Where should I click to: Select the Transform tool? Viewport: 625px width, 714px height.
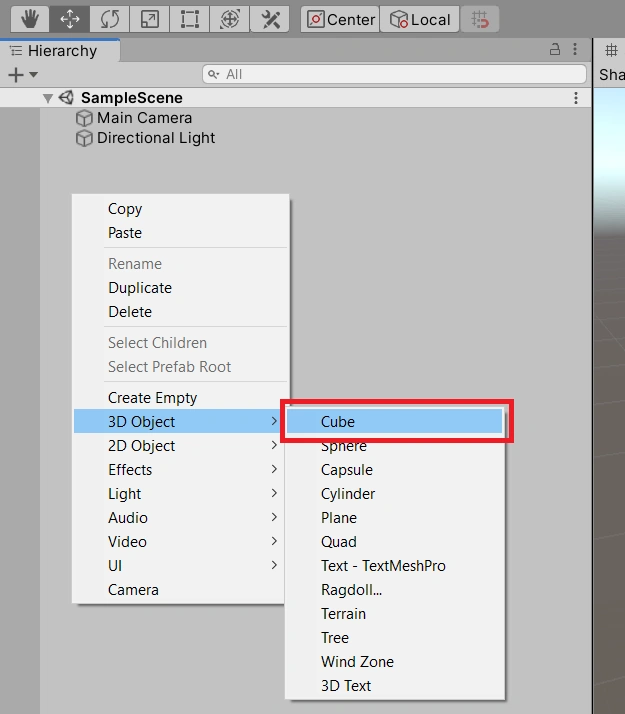pos(230,19)
